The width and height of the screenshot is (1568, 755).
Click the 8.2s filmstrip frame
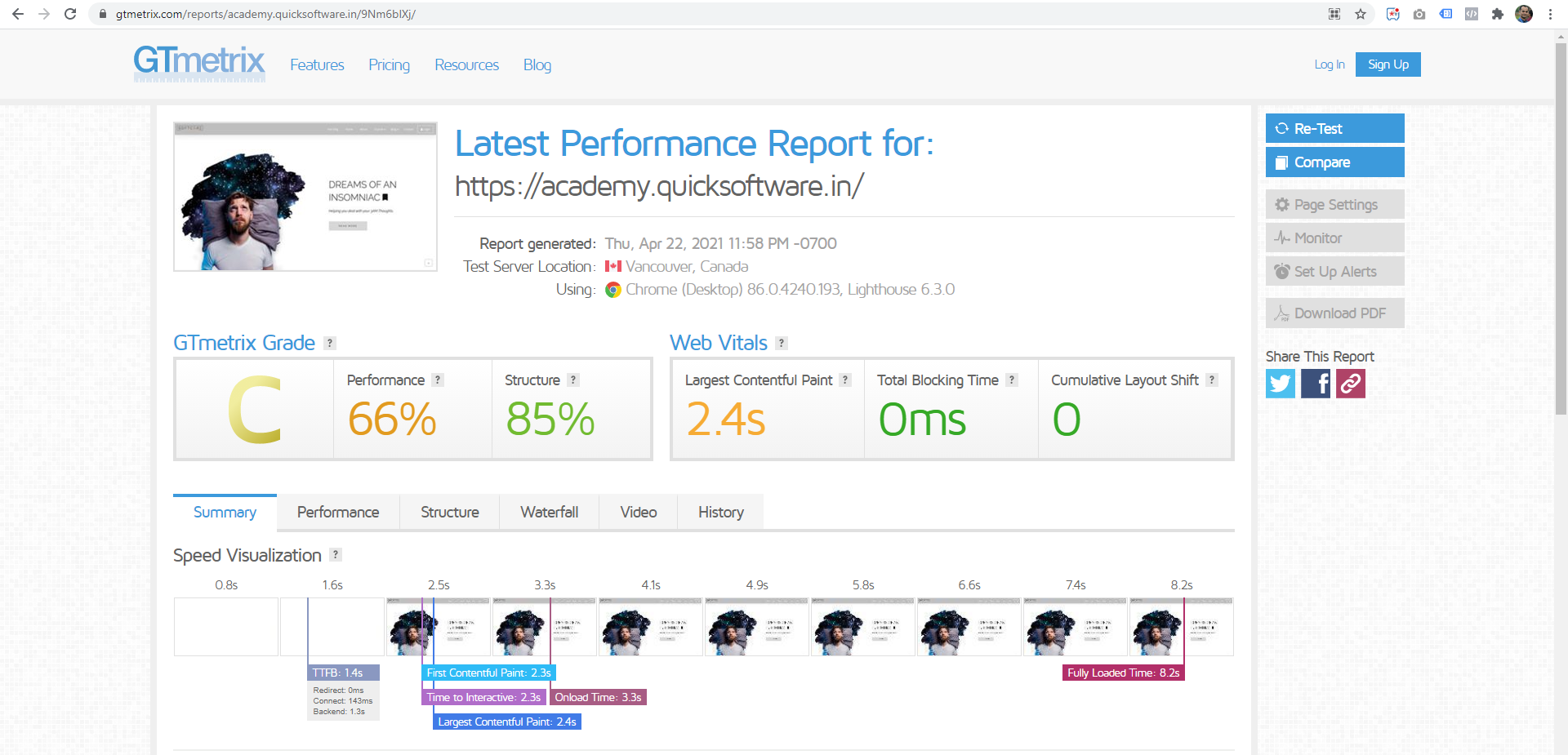[x=1182, y=627]
